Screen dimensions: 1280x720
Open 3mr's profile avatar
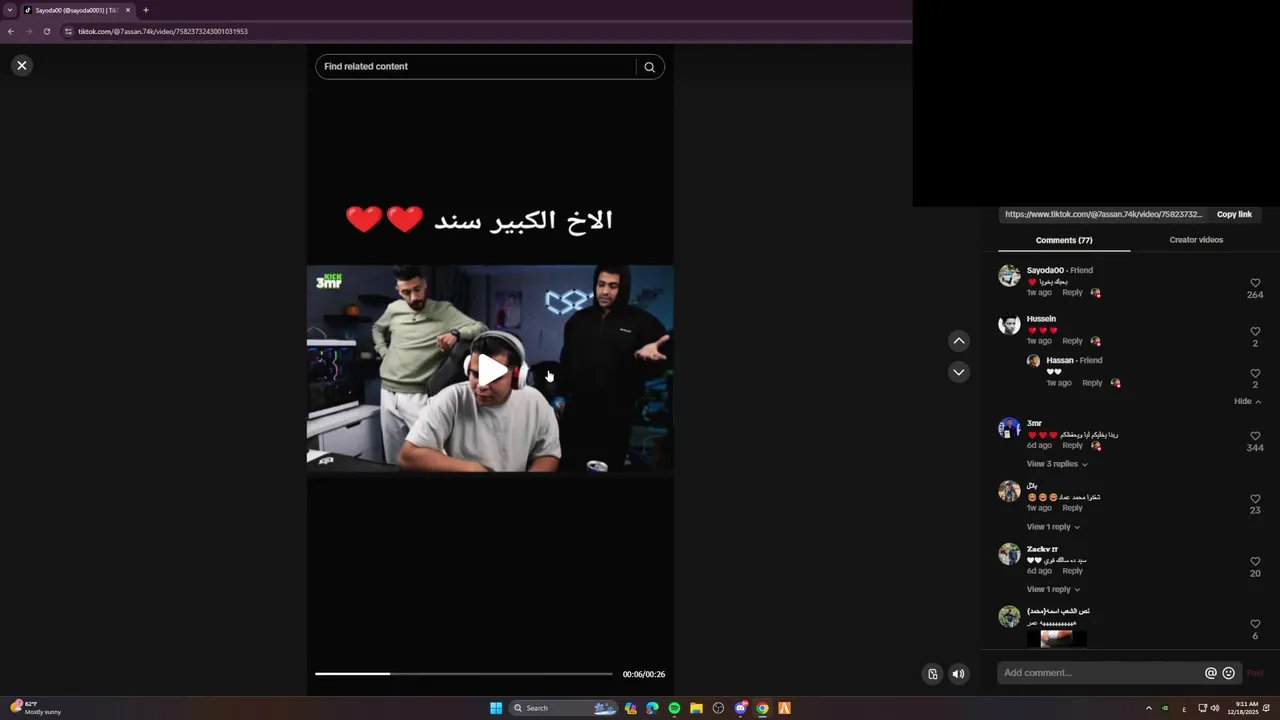(x=1009, y=428)
